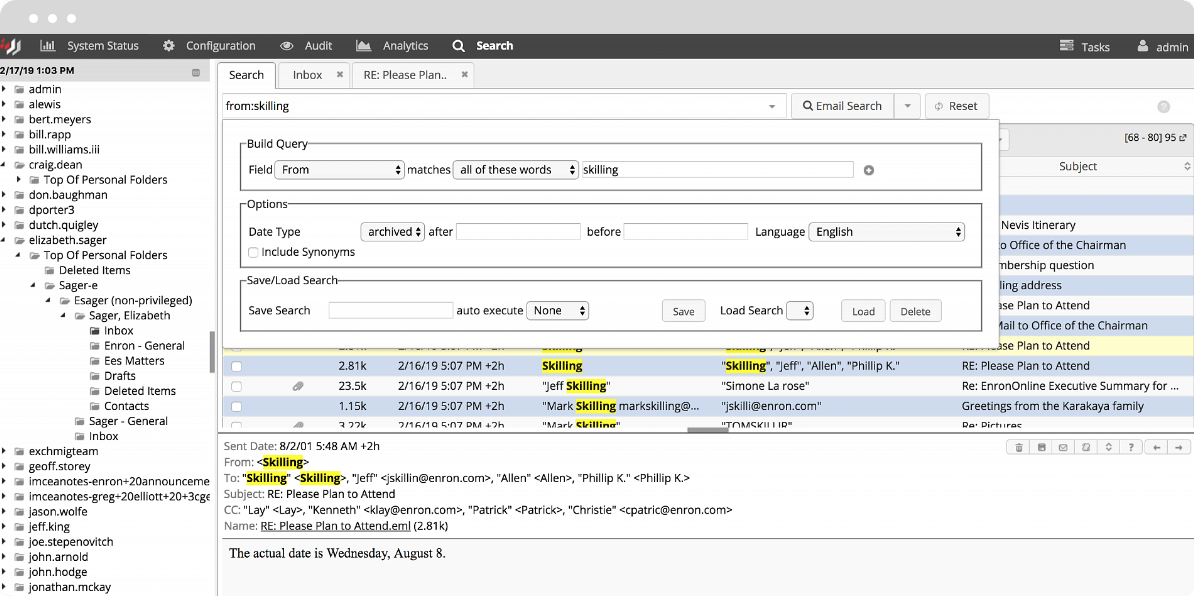Enable the Include Synonyms checkbox

coord(253,252)
